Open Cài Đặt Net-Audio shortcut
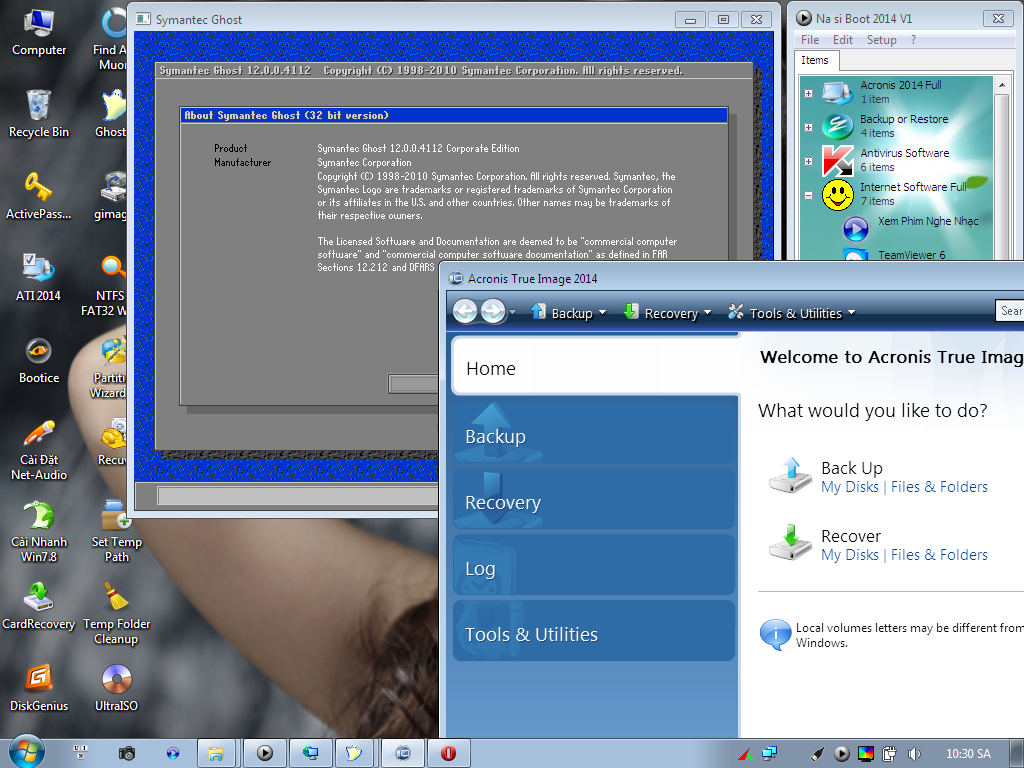The width and height of the screenshot is (1024, 768). [39, 449]
